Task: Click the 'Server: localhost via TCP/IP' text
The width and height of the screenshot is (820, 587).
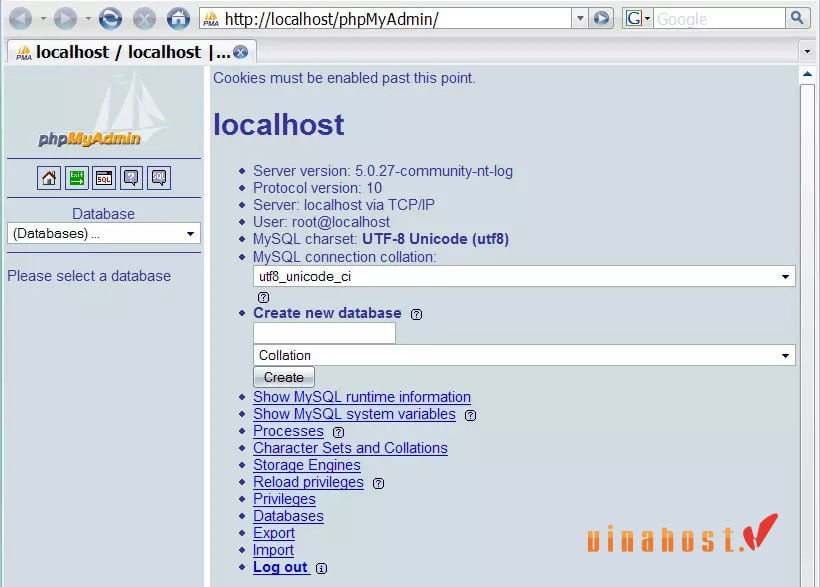Action: (x=344, y=205)
